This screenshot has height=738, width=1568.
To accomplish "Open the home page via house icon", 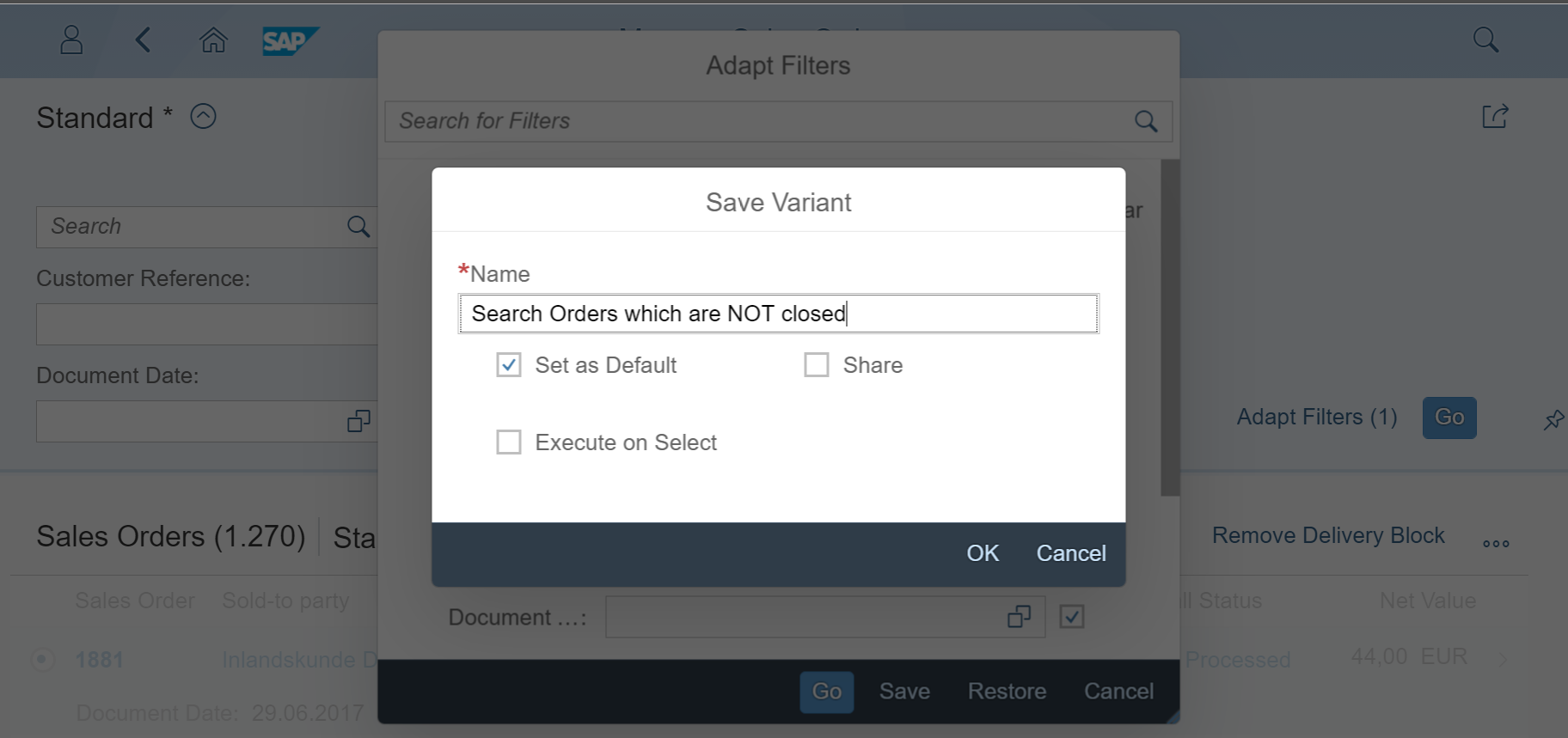I will click(x=213, y=40).
